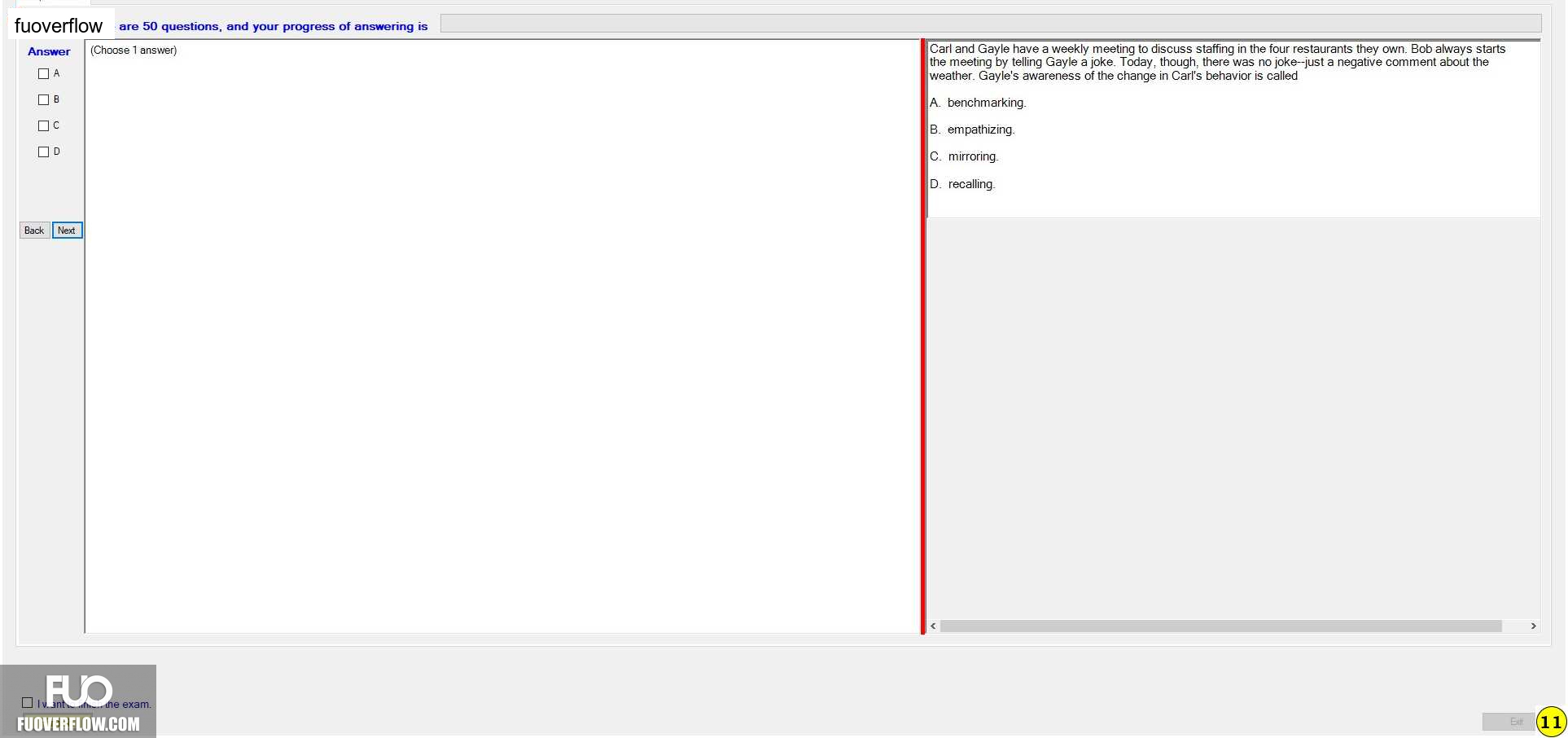Click the disabled Exit button
The width and height of the screenshot is (1568, 738).
point(1508,722)
